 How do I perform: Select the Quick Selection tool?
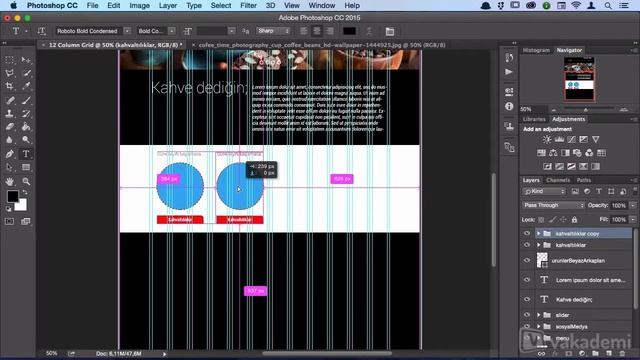point(26,73)
